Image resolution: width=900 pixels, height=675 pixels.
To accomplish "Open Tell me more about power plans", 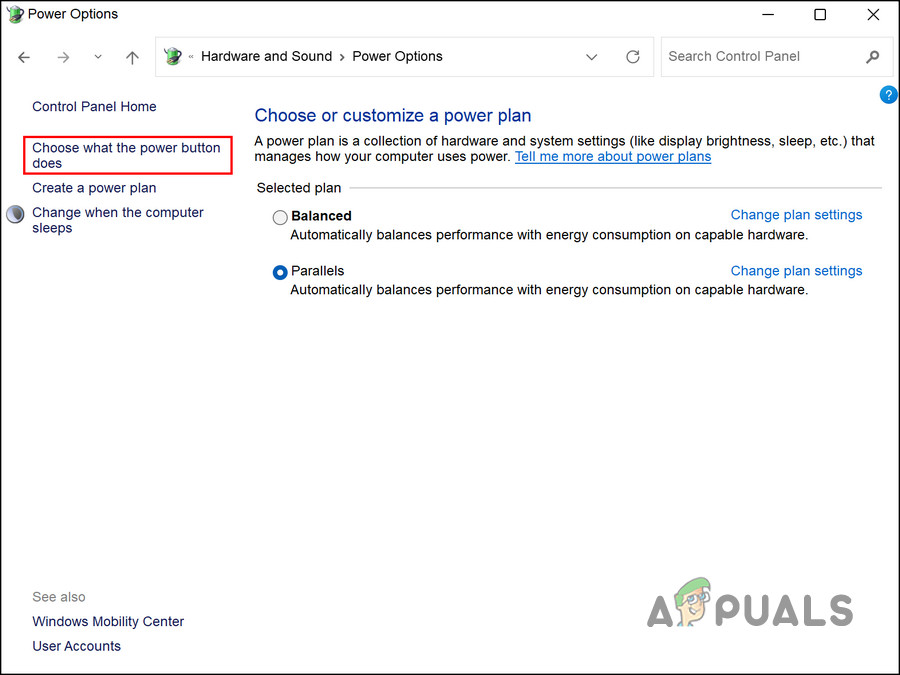I will (x=613, y=156).
